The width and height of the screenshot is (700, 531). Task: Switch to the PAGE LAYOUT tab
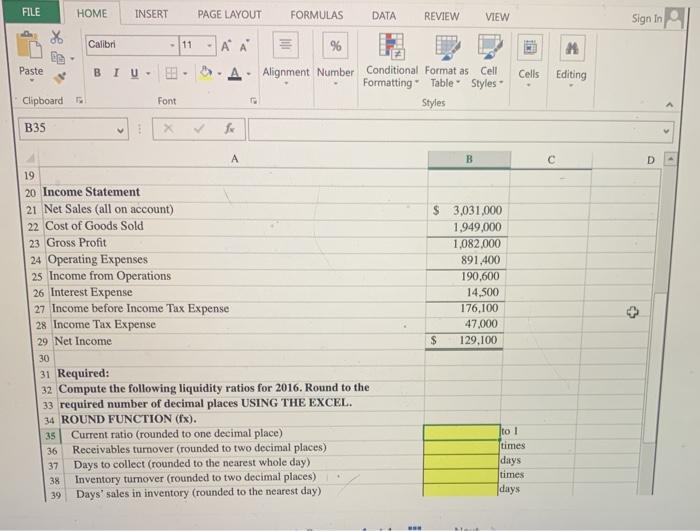[x=229, y=15]
